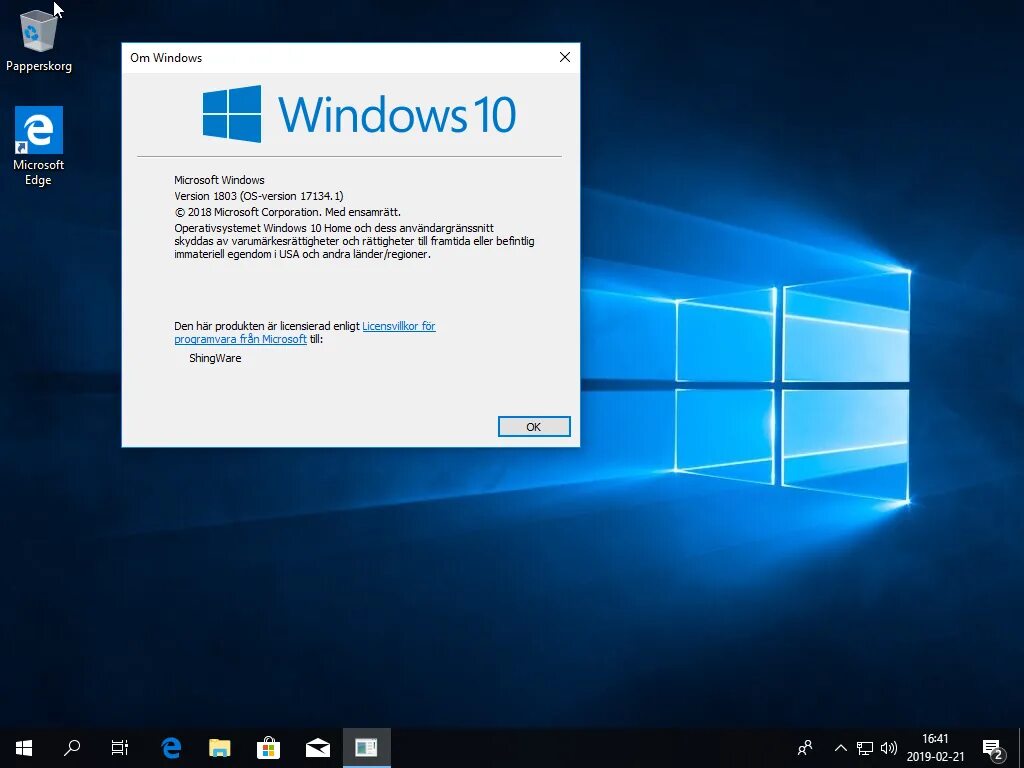This screenshot has width=1024, height=768.
Task: Open the volume speaker tray icon
Action: [x=888, y=748]
